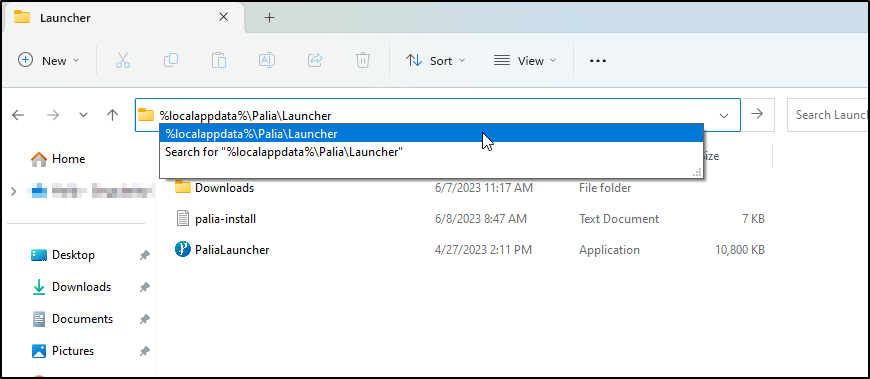Image resolution: width=870 pixels, height=379 pixels.
Task: Open recent locations dropdown chevron
Action: click(83, 115)
